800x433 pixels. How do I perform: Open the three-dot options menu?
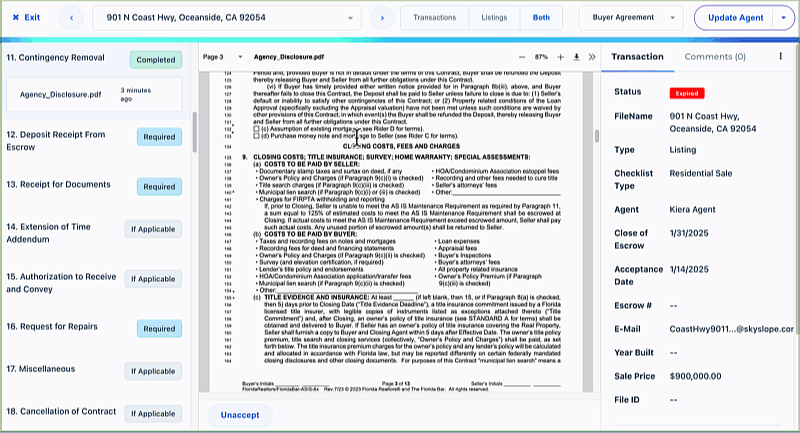coord(781,56)
